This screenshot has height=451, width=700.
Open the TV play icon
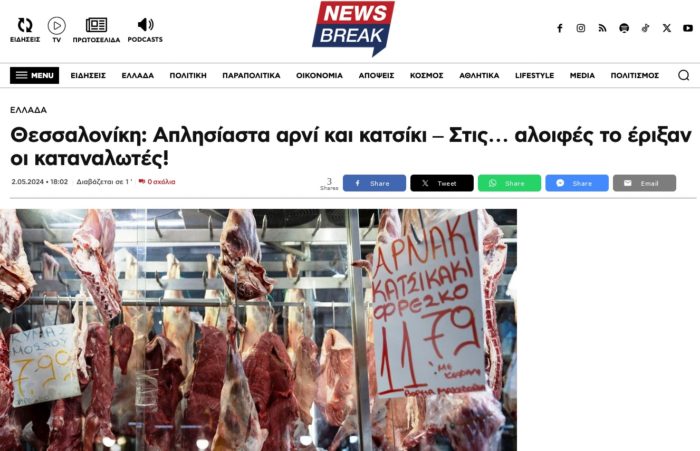[x=57, y=25]
